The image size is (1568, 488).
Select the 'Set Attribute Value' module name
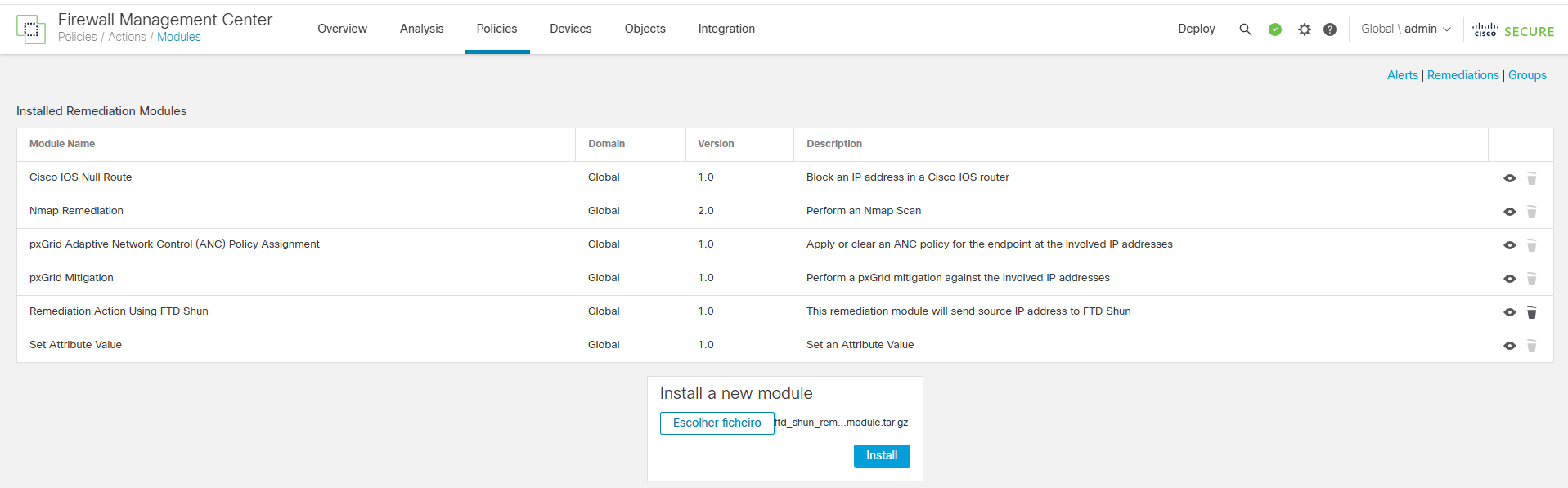[x=75, y=345]
